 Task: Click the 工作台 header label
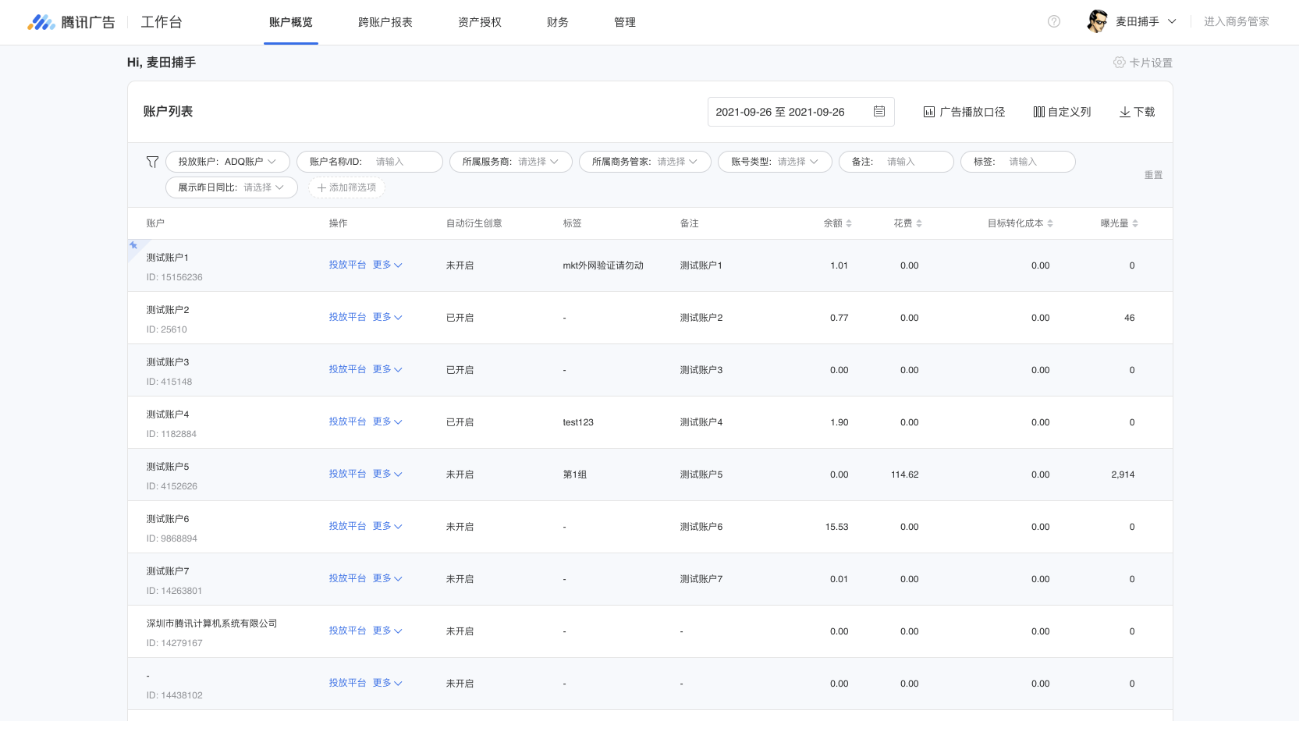162,22
